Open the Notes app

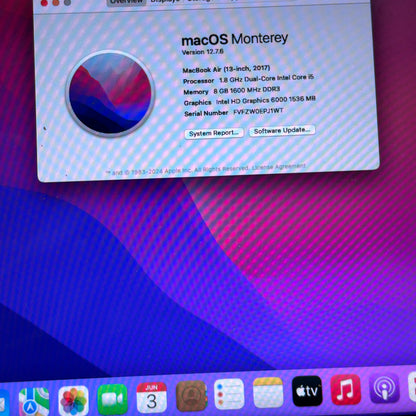point(268,393)
